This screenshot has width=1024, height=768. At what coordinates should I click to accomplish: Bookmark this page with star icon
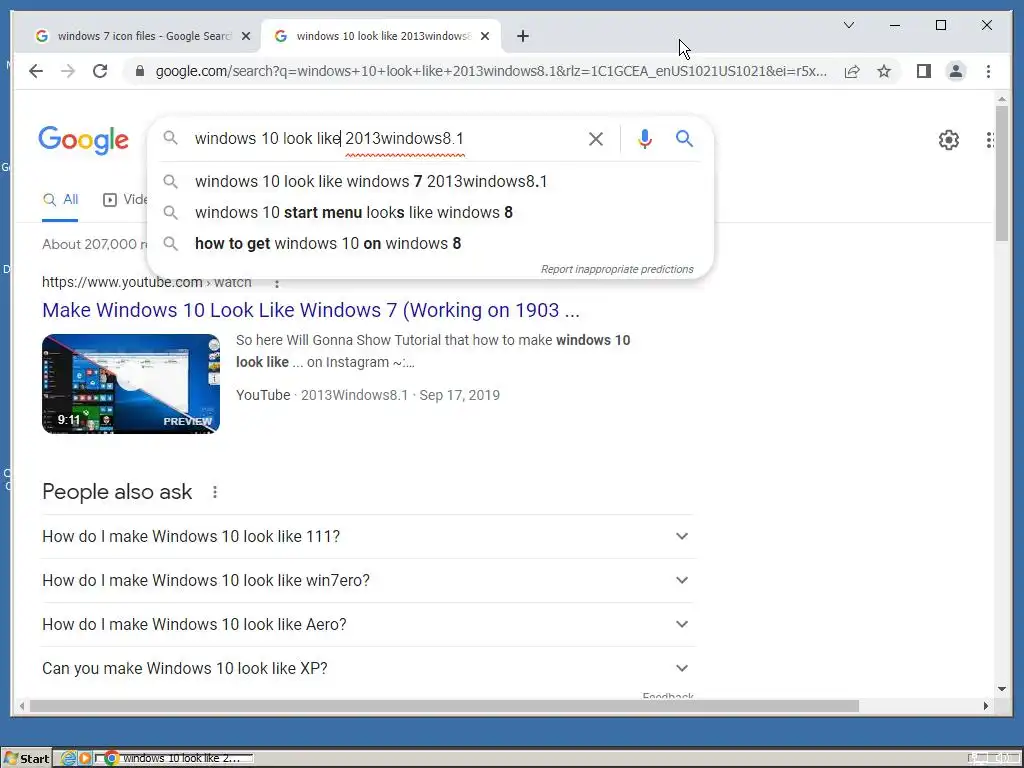click(884, 71)
